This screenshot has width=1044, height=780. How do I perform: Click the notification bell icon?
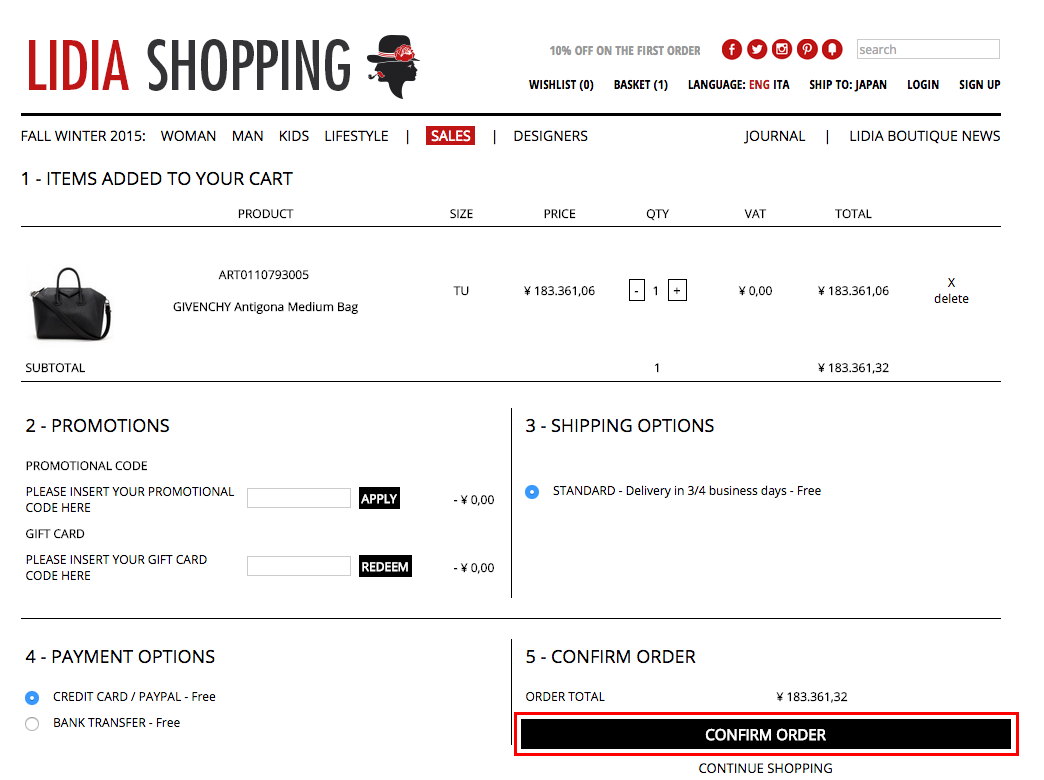(x=832, y=49)
